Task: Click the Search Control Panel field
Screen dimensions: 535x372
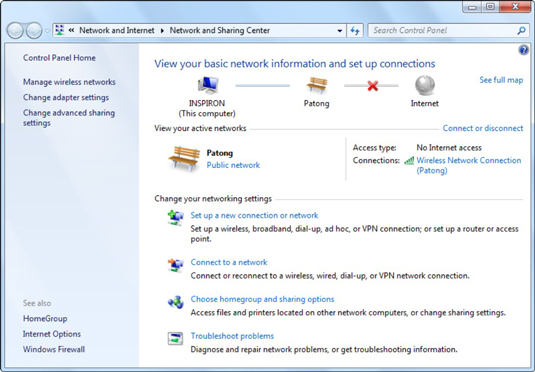Action: click(x=447, y=30)
